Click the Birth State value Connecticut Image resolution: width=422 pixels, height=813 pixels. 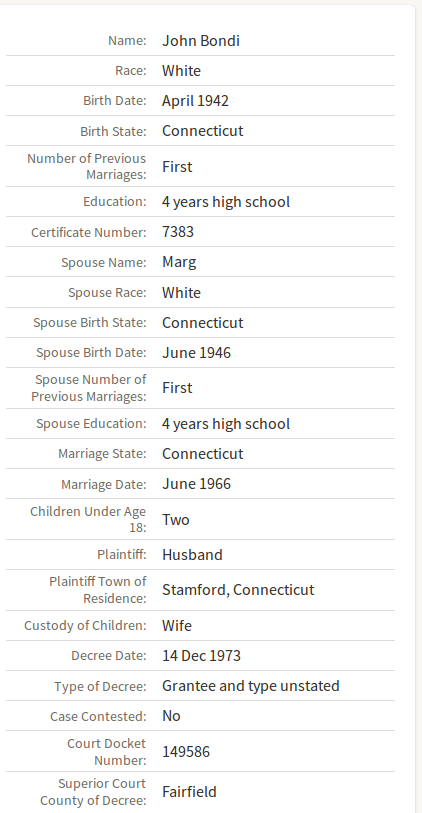(202, 131)
